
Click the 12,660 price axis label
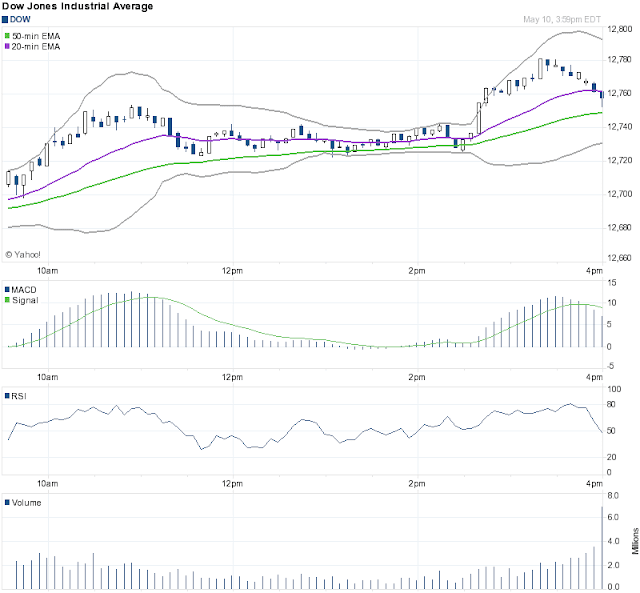tap(620, 258)
